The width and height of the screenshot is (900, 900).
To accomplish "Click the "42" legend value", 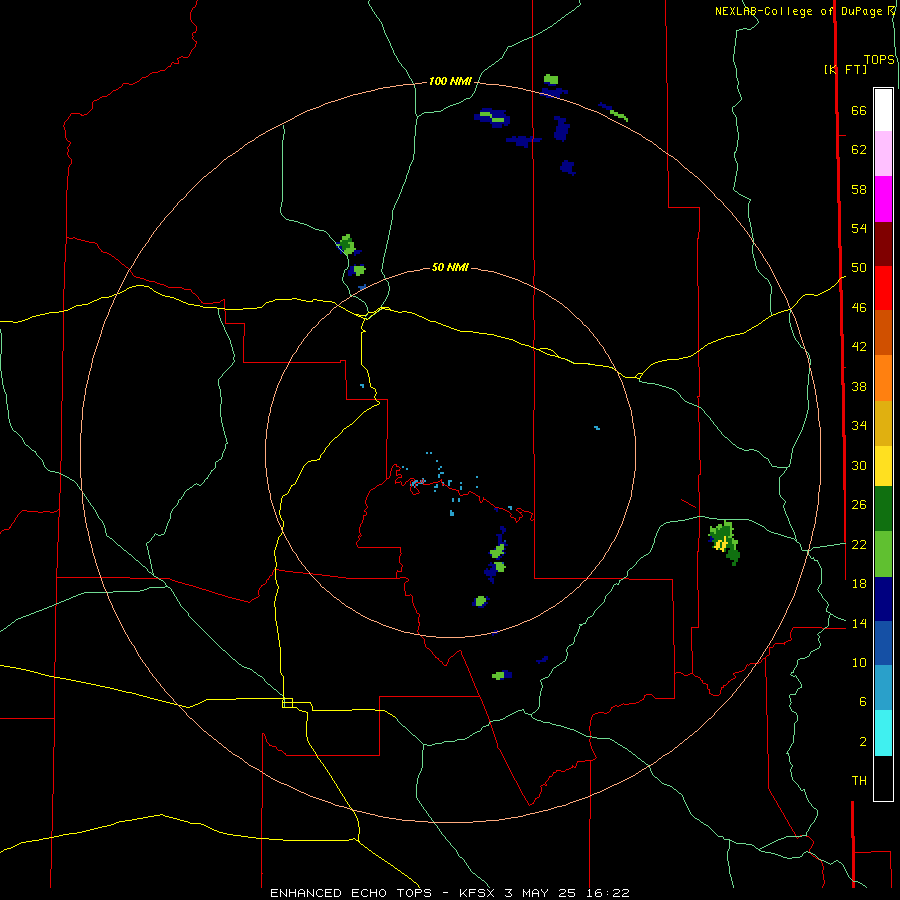I will click(859, 346).
